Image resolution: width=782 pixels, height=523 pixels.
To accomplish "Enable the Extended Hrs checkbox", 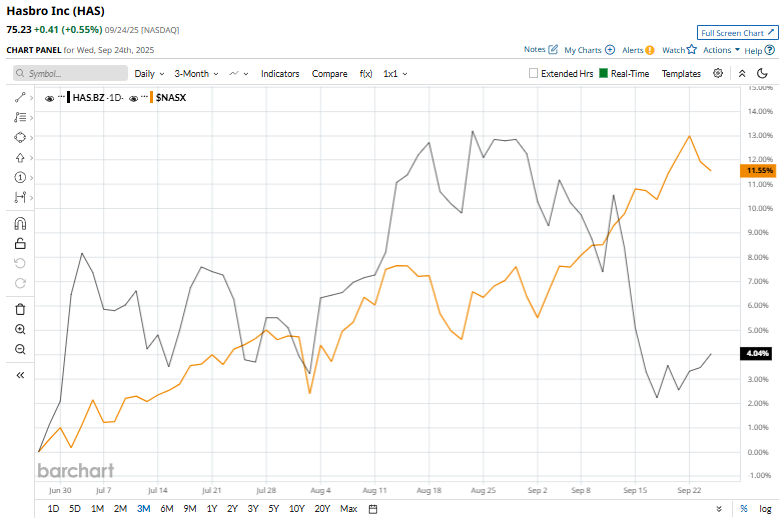I will click(x=533, y=73).
